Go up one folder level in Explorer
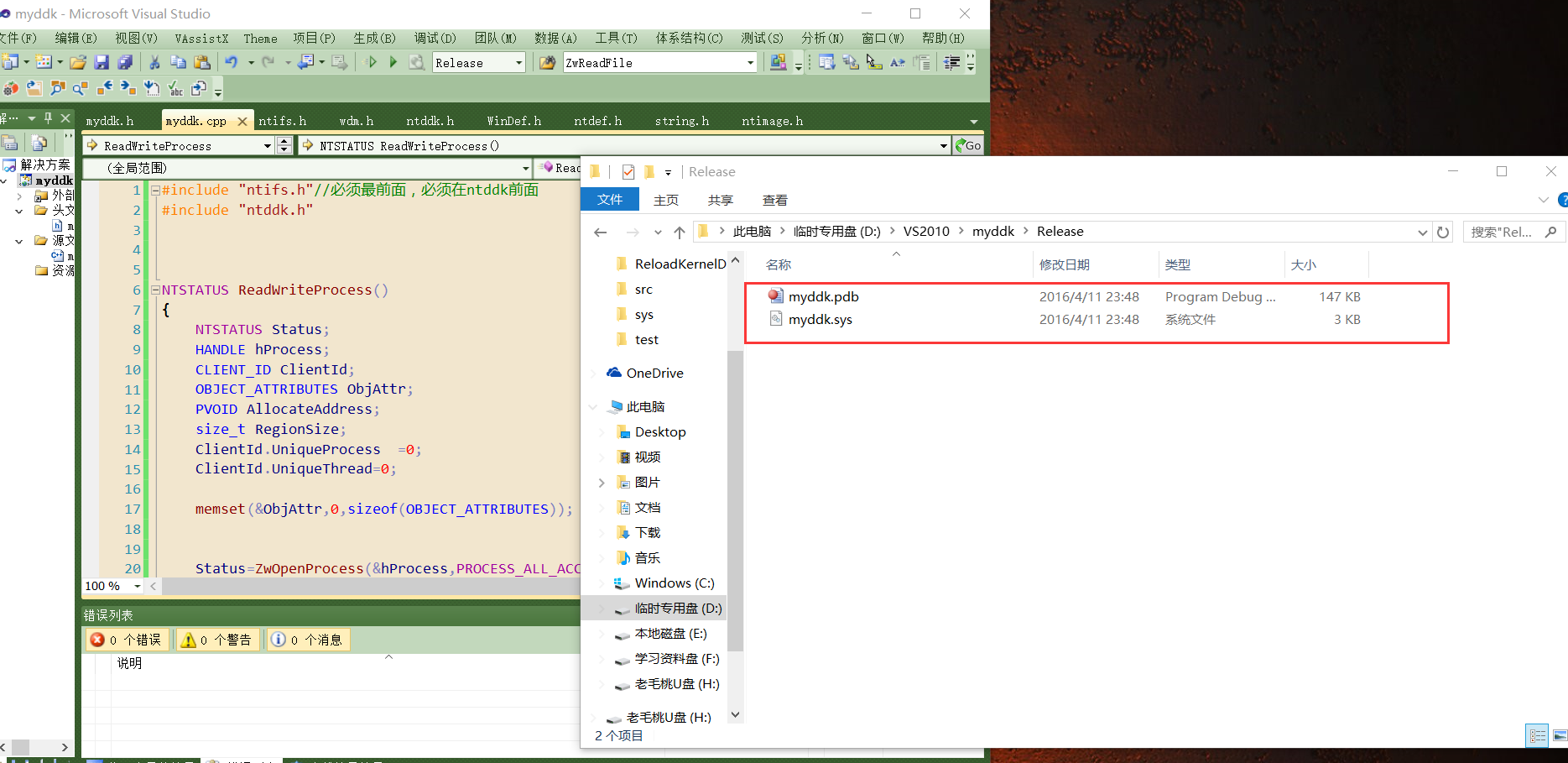The width and height of the screenshot is (1568, 763). [680, 232]
